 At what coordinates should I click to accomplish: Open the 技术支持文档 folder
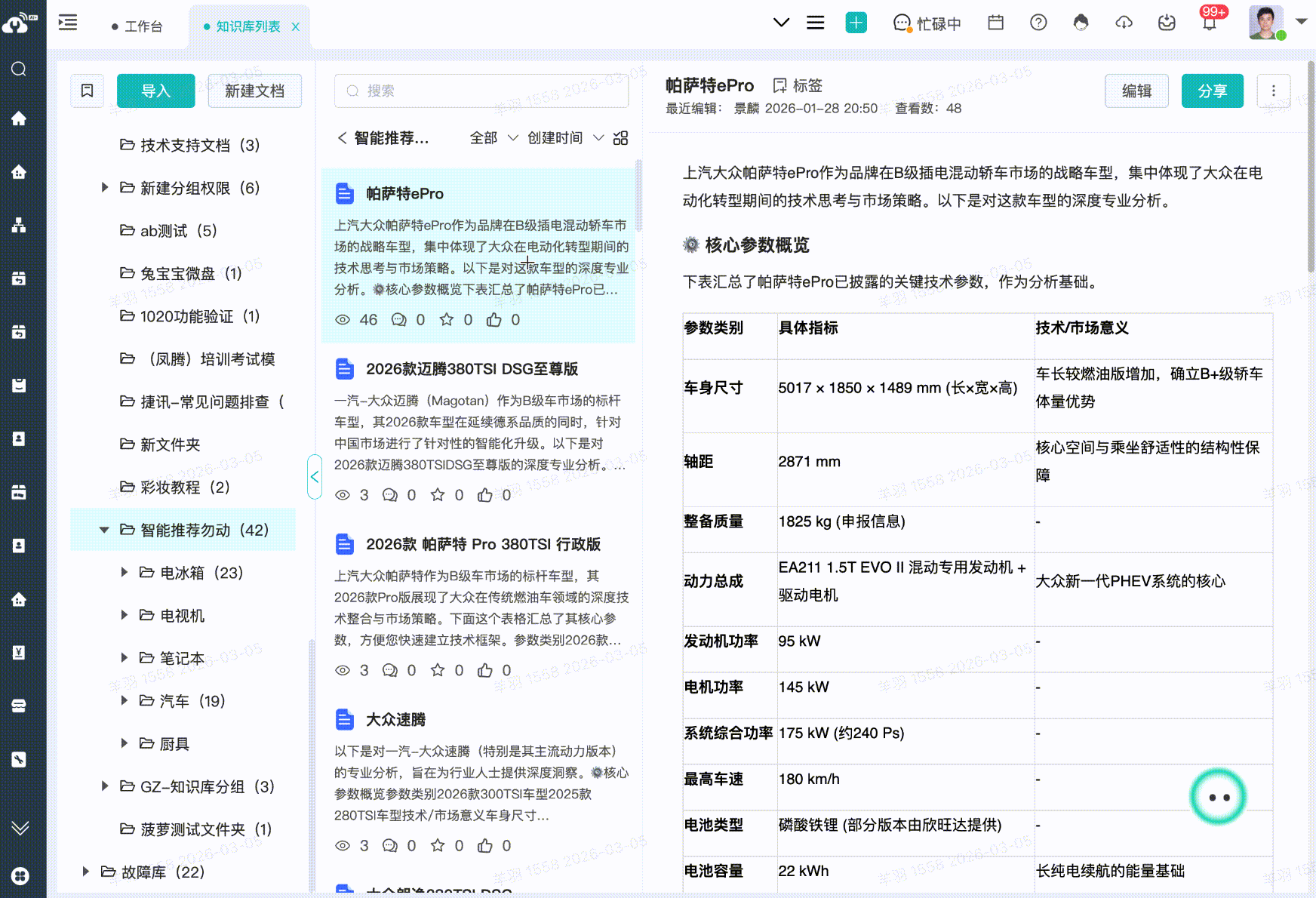(x=190, y=145)
